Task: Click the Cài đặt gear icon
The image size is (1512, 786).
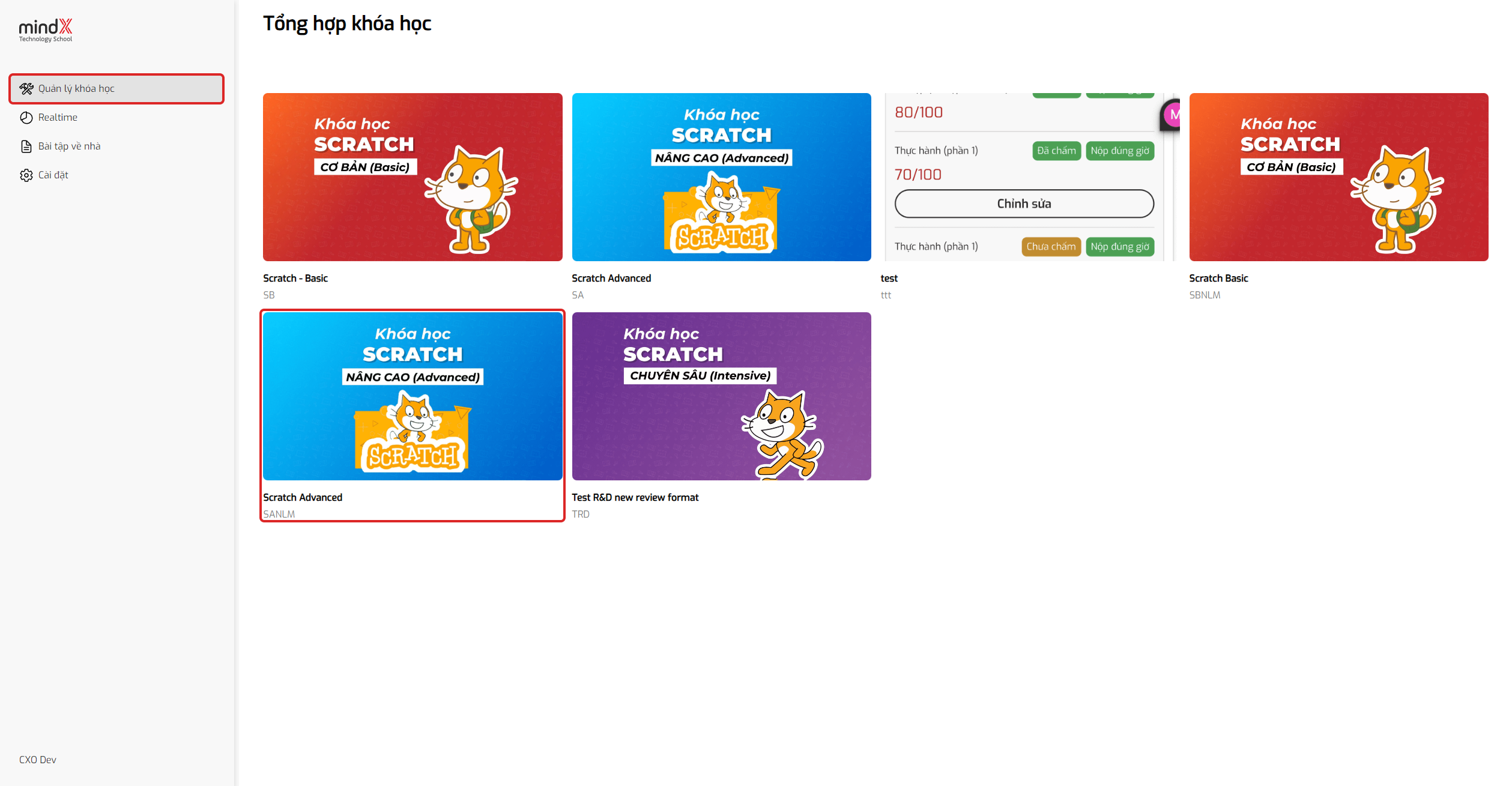Action: (x=26, y=175)
